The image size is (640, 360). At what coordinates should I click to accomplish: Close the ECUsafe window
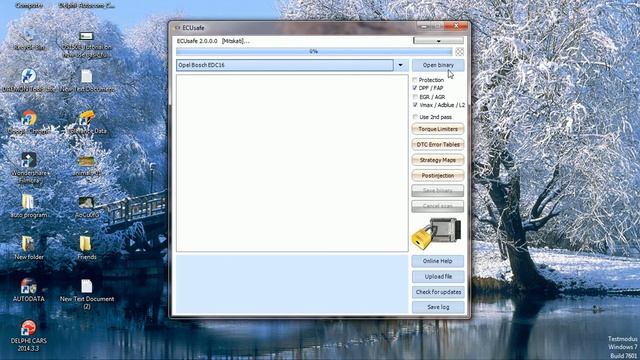(x=456, y=27)
